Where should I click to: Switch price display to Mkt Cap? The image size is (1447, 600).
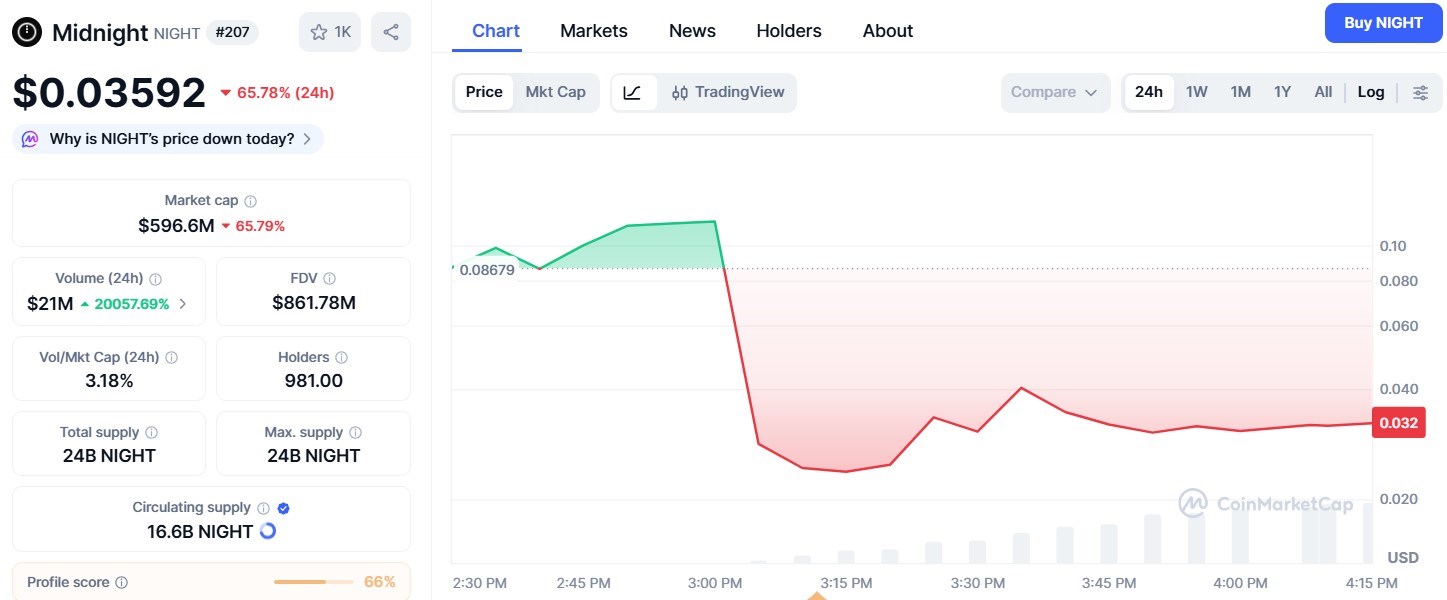point(556,91)
